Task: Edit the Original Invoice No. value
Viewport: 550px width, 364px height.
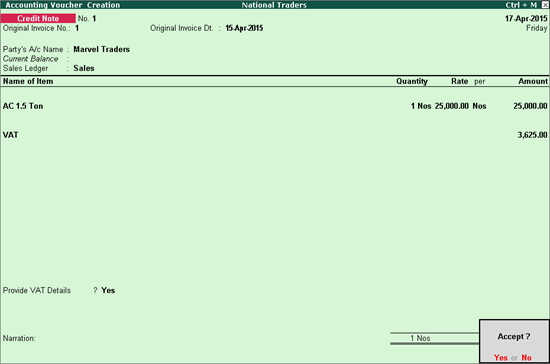Action: tap(77, 28)
